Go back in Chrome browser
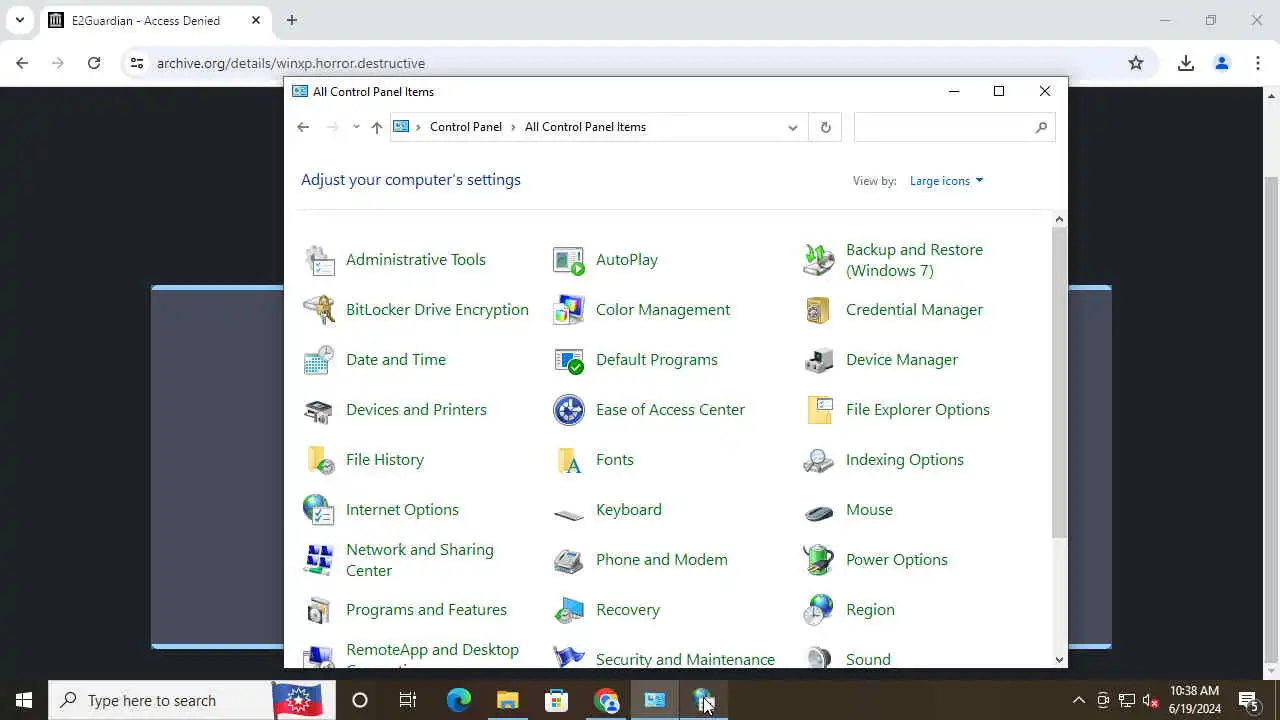This screenshot has width=1280, height=720. [22, 63]
